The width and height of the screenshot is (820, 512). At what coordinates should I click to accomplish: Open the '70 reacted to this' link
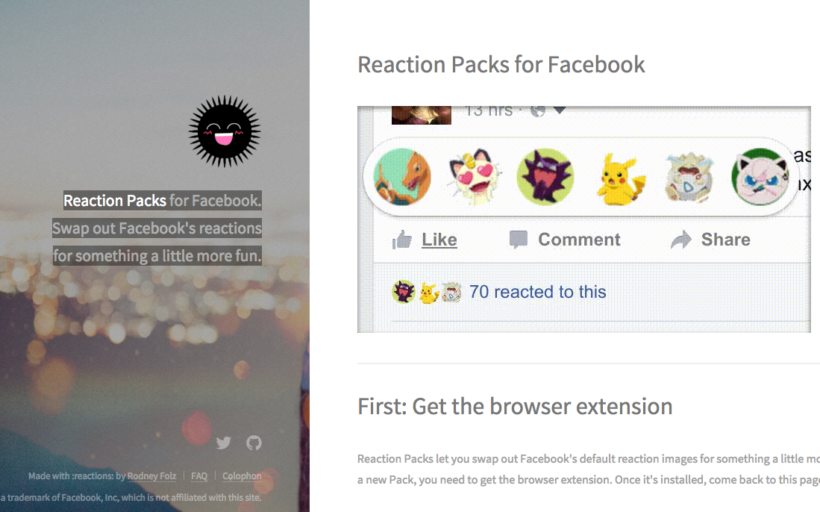tap(538, 292)
